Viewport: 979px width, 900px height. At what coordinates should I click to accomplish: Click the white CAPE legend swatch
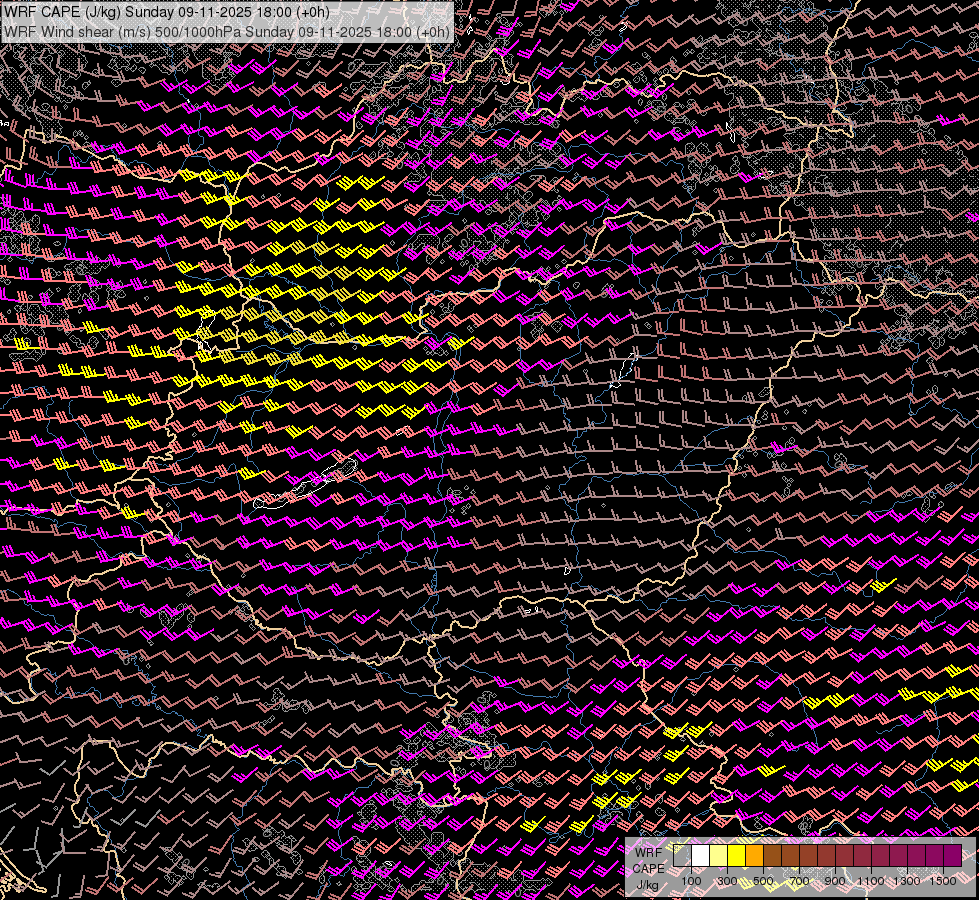coord(700,856)
